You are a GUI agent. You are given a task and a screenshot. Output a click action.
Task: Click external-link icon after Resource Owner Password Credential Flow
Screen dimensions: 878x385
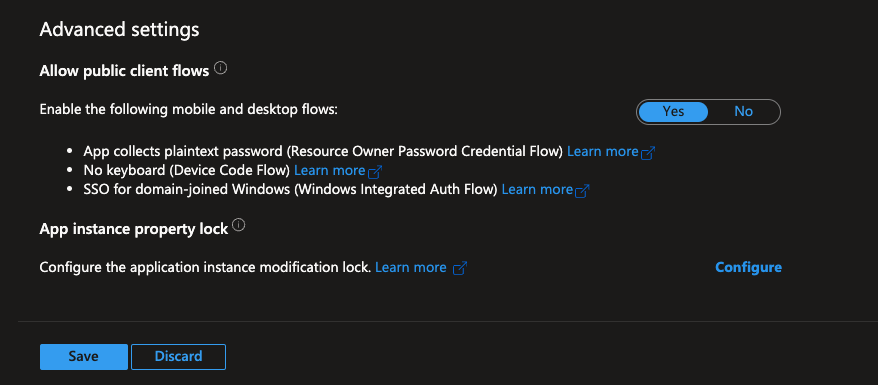point(648,153)
